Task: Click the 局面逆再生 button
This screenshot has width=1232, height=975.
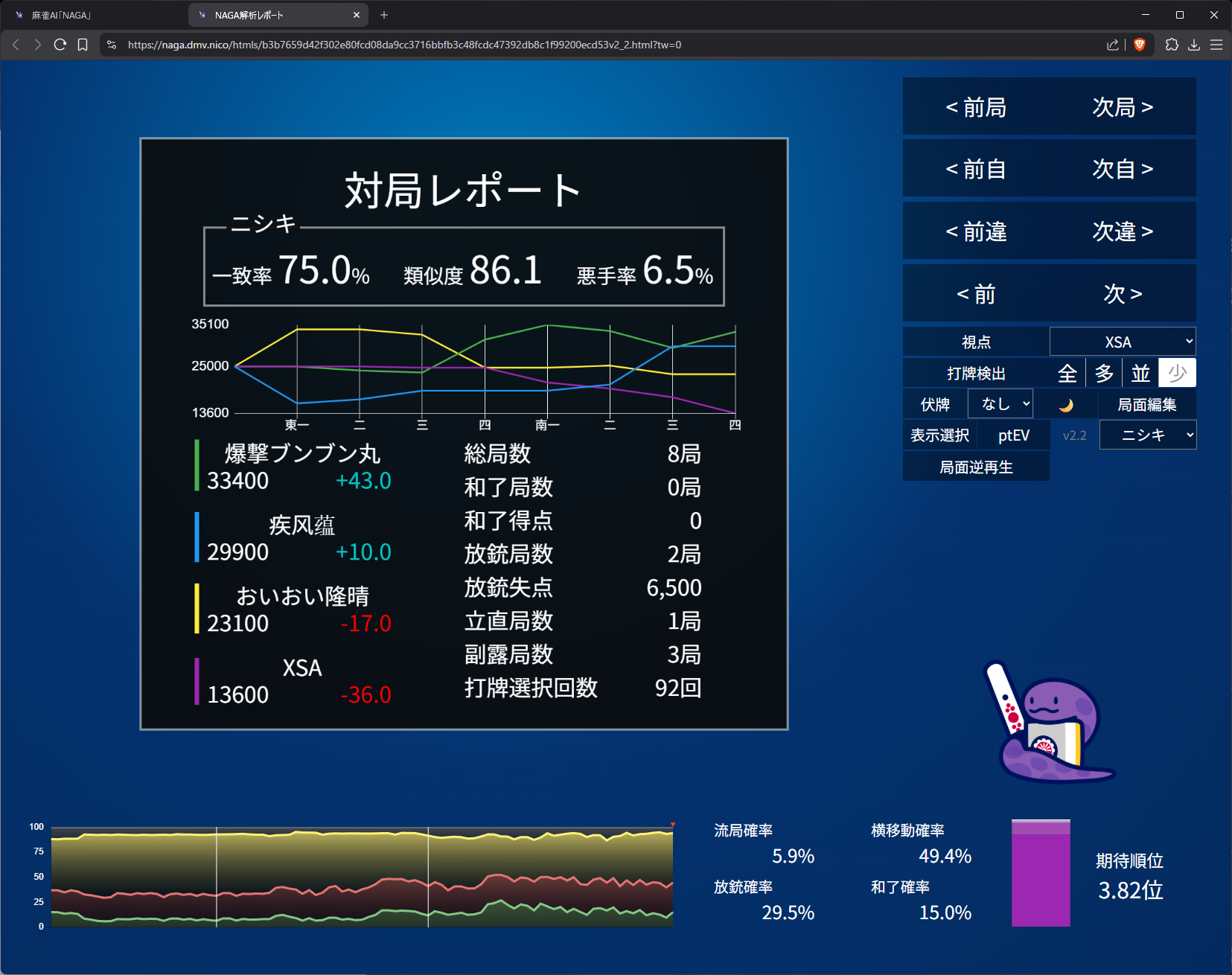Action: click(976, 467)
